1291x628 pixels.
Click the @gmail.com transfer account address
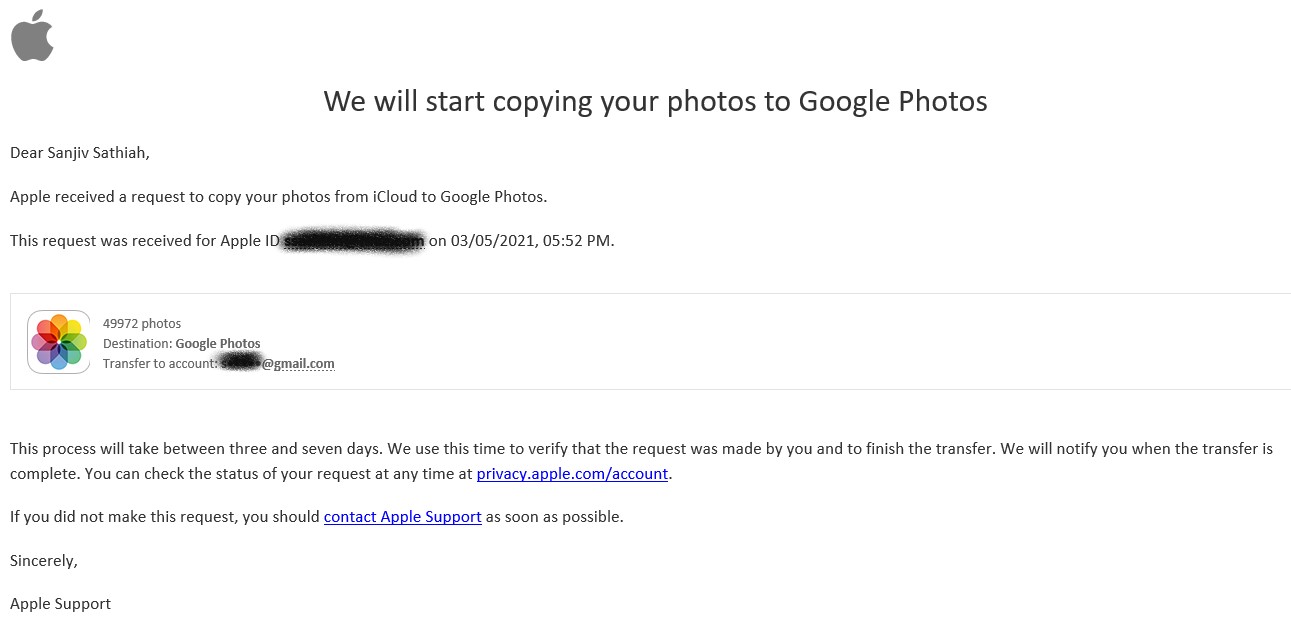[x=278, y=363]
